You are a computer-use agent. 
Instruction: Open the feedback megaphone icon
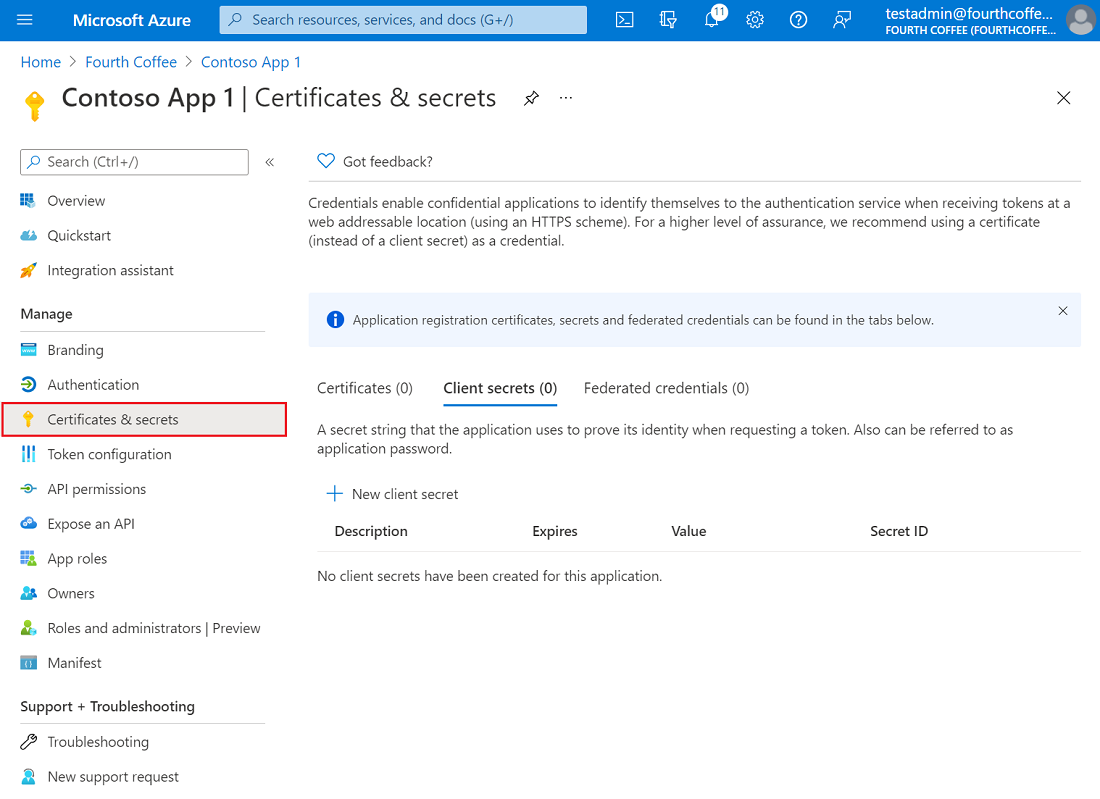point(842,19)
